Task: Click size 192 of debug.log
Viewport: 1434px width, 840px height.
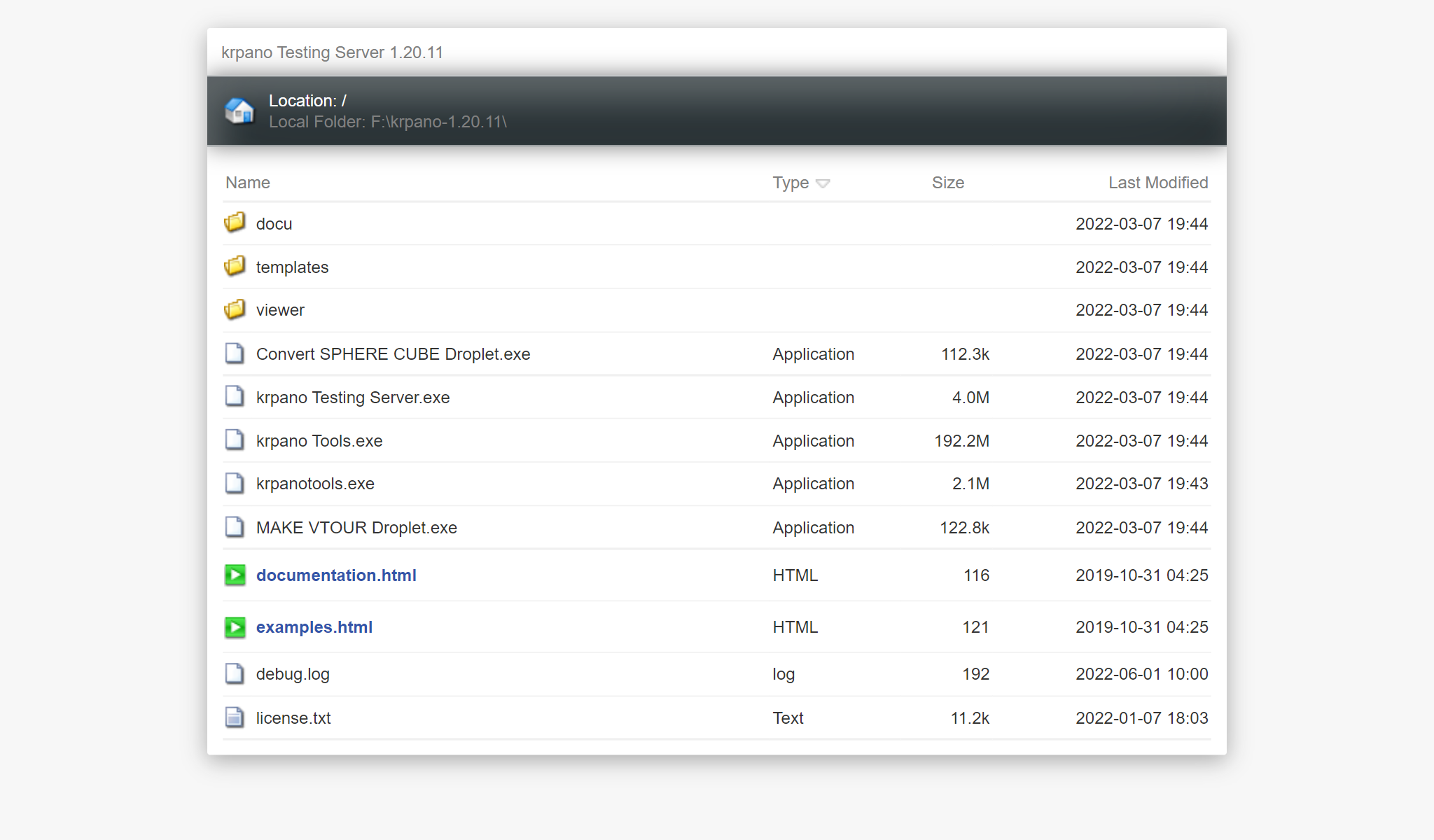Action: (x=975, y=674)
